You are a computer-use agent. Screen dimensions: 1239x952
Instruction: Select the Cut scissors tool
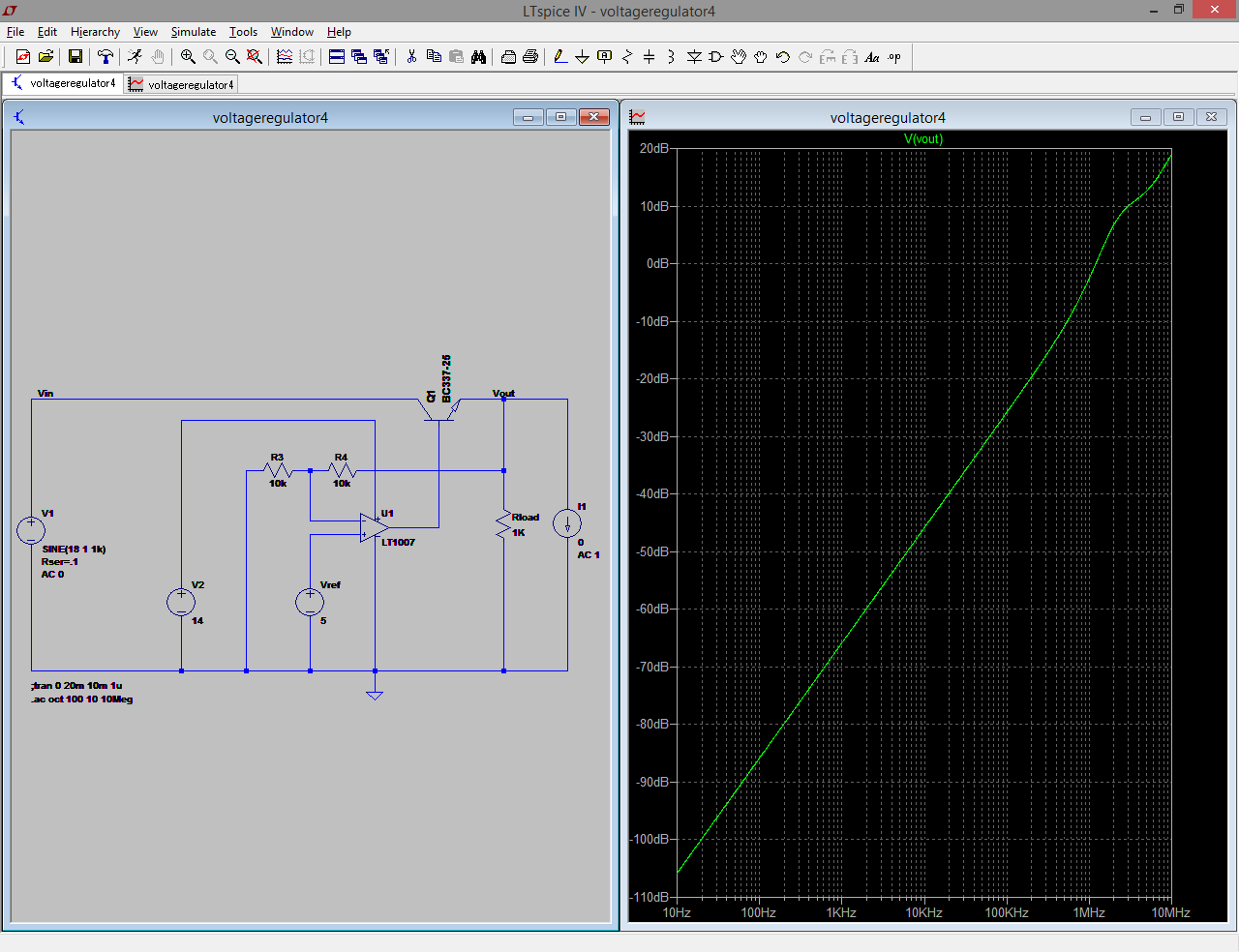pos(411,57)
